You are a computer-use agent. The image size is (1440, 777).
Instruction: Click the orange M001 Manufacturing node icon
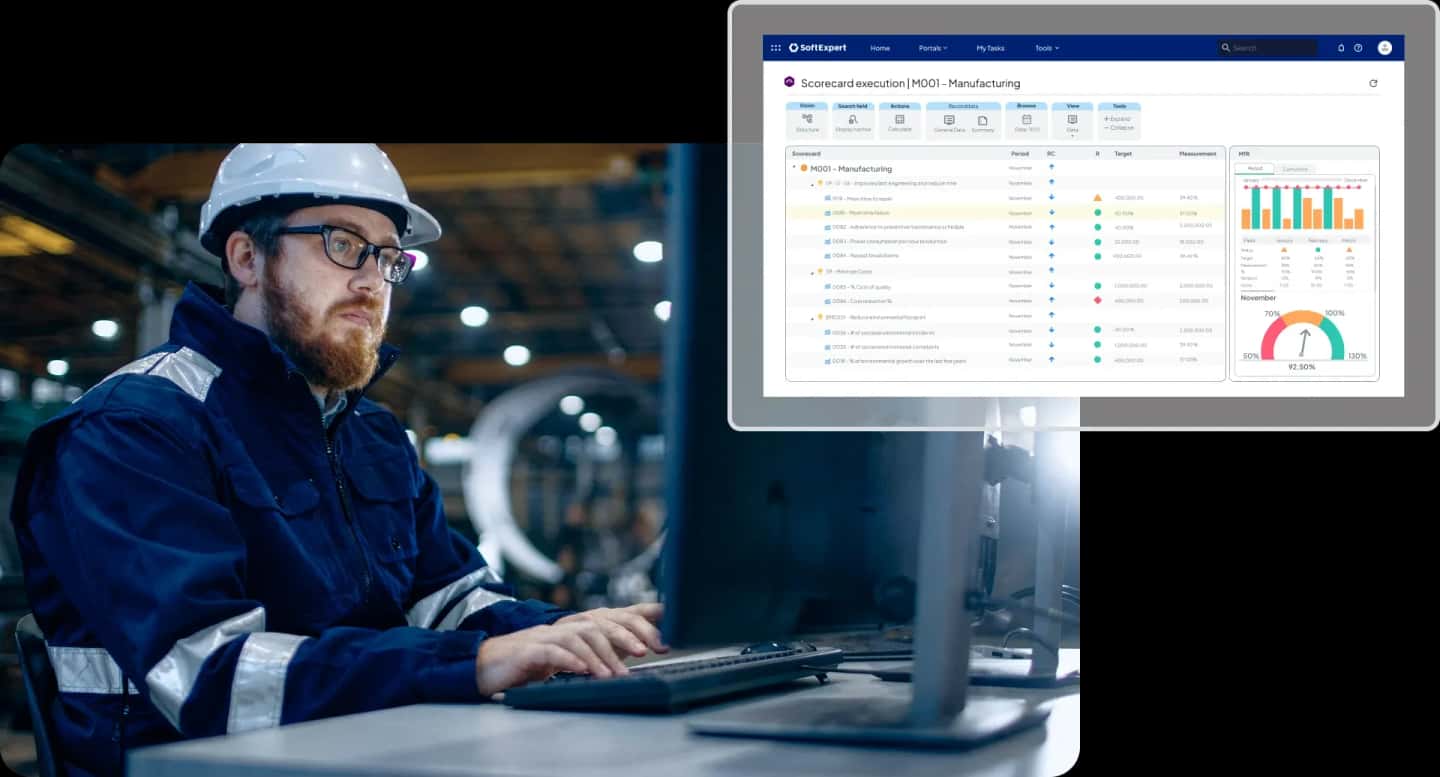coord(804,168)
